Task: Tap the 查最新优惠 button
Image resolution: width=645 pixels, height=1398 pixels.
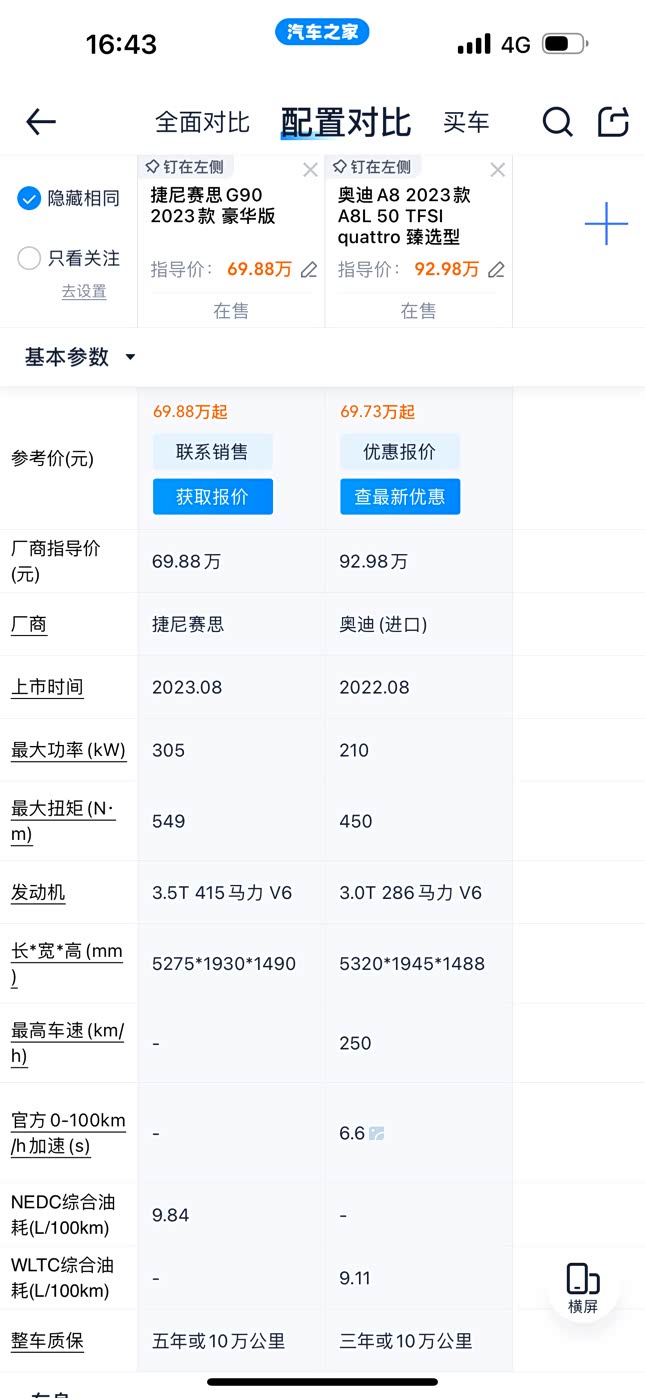Action: (x=400, y=497)
